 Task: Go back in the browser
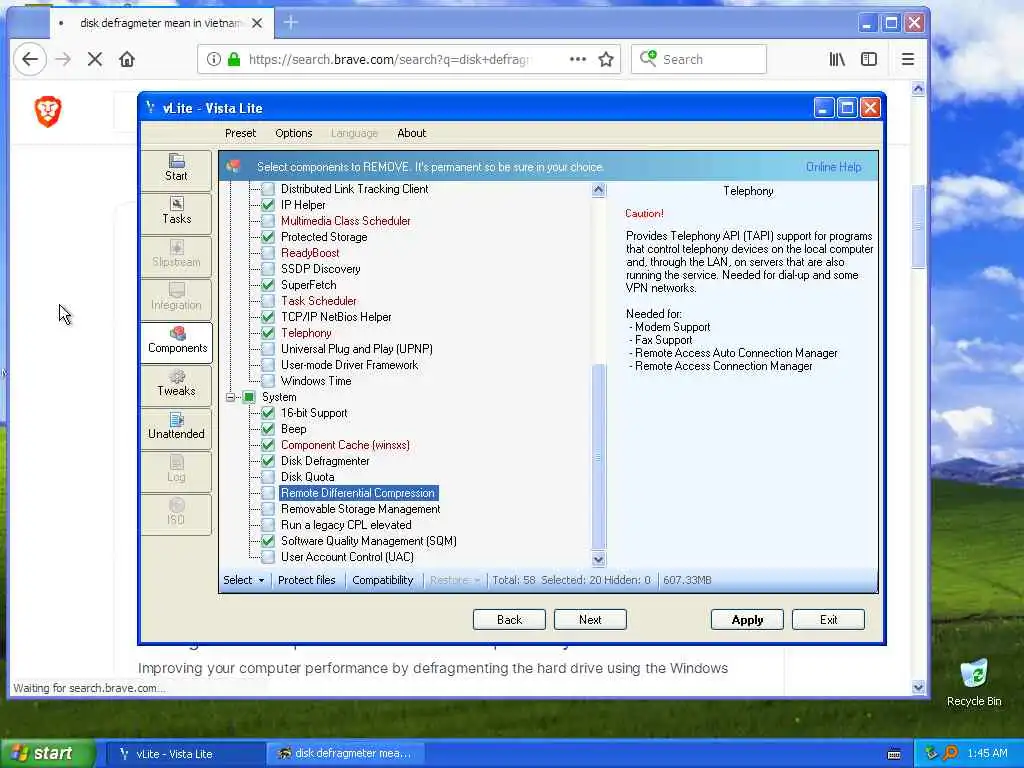point(30,59)
